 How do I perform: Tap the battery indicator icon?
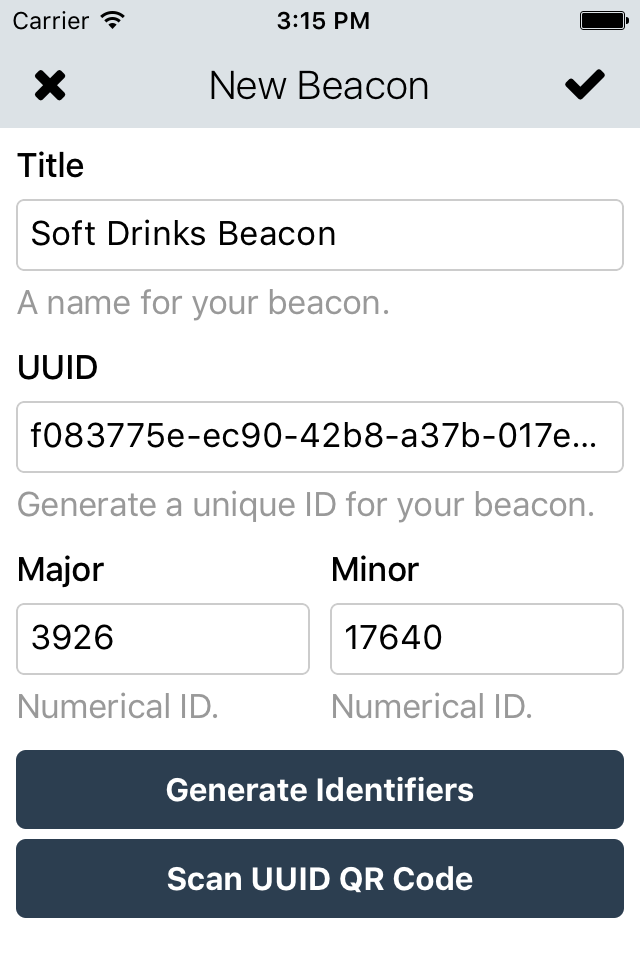(x=604, y=21)
